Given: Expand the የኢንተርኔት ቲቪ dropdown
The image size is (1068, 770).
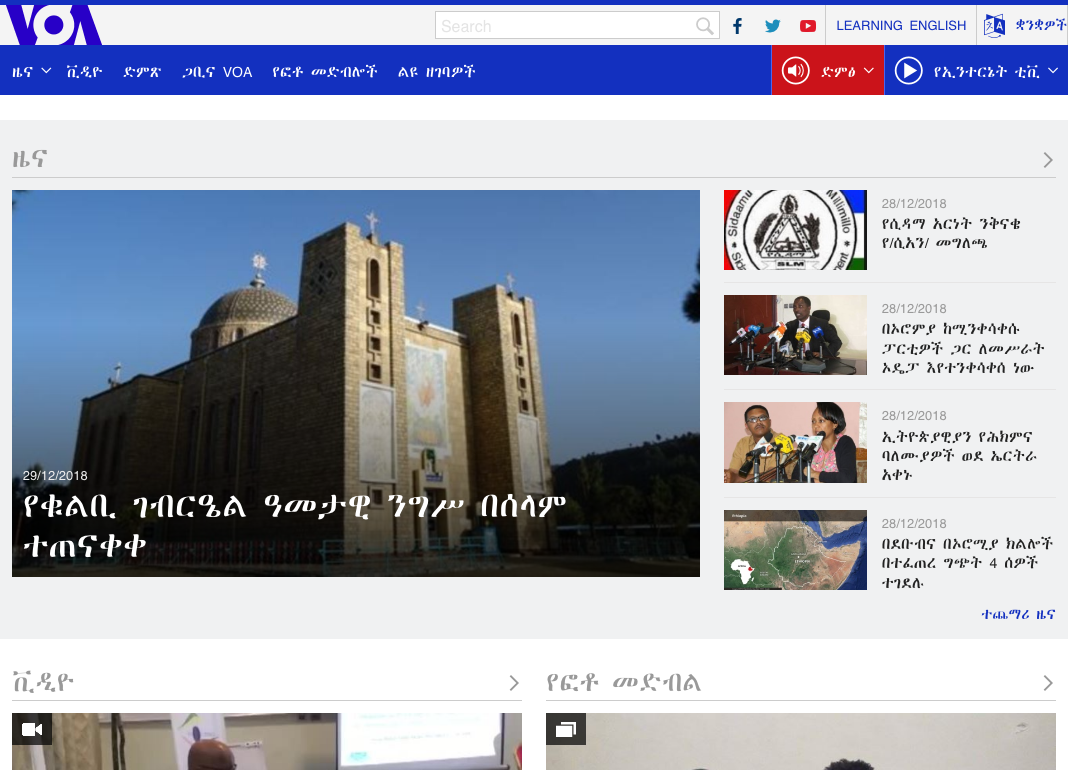Looking at the screenshot, I should click(x=1051, y=71).
